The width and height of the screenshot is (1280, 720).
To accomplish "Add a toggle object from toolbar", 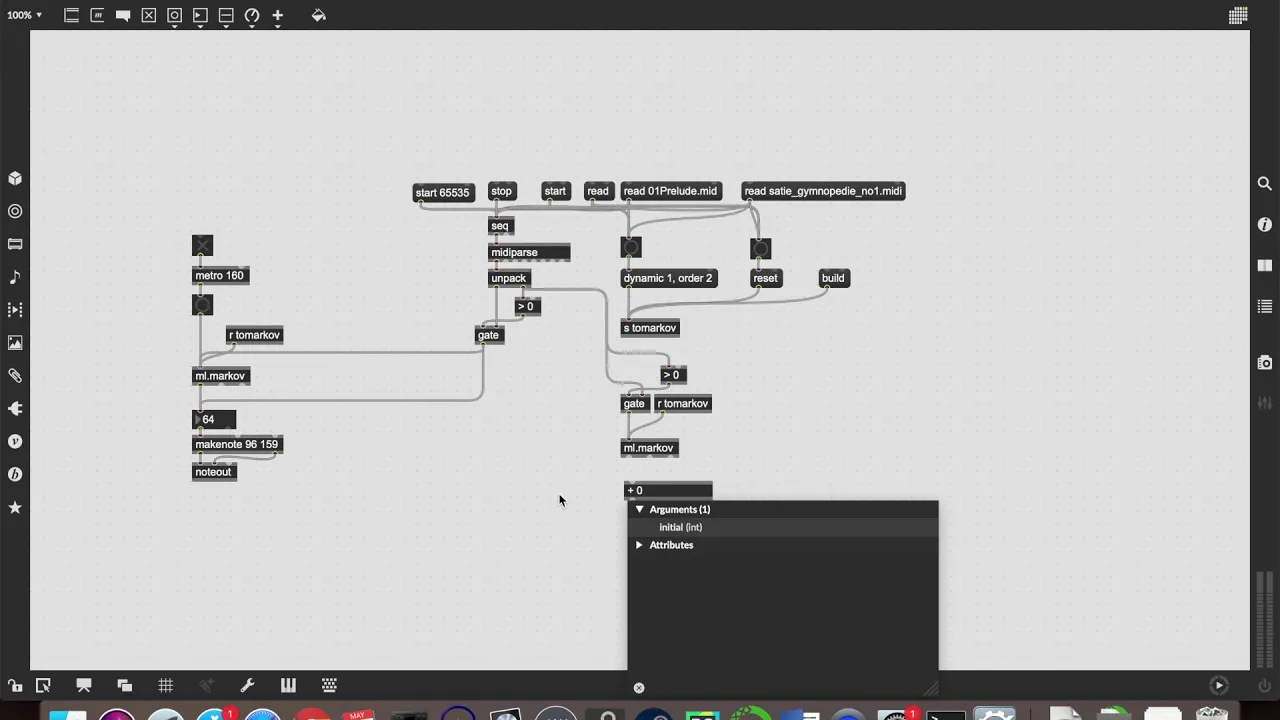I will pyautogui.click(x=149, y=15).
